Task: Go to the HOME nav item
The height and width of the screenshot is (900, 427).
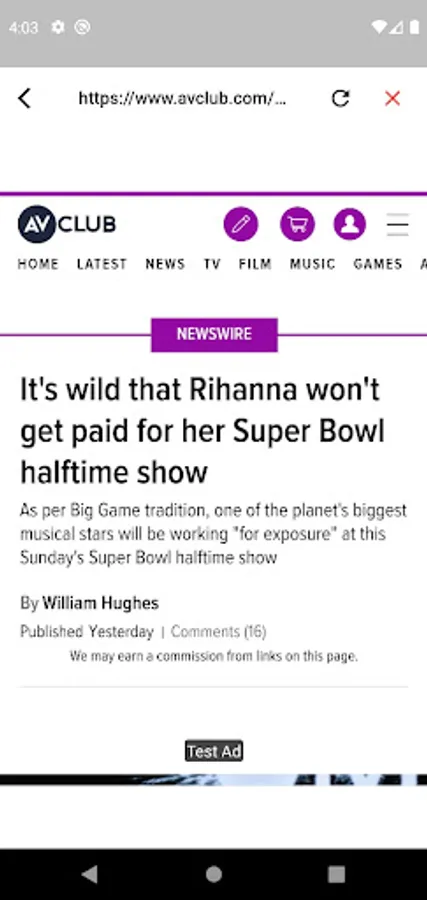Action: point(38,264)
